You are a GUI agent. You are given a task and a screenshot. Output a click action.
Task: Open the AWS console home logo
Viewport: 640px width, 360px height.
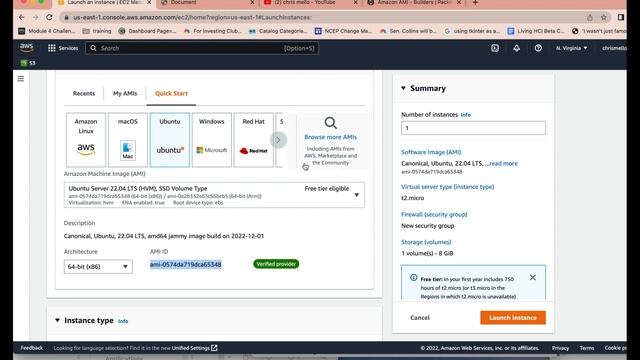point(27,47)
